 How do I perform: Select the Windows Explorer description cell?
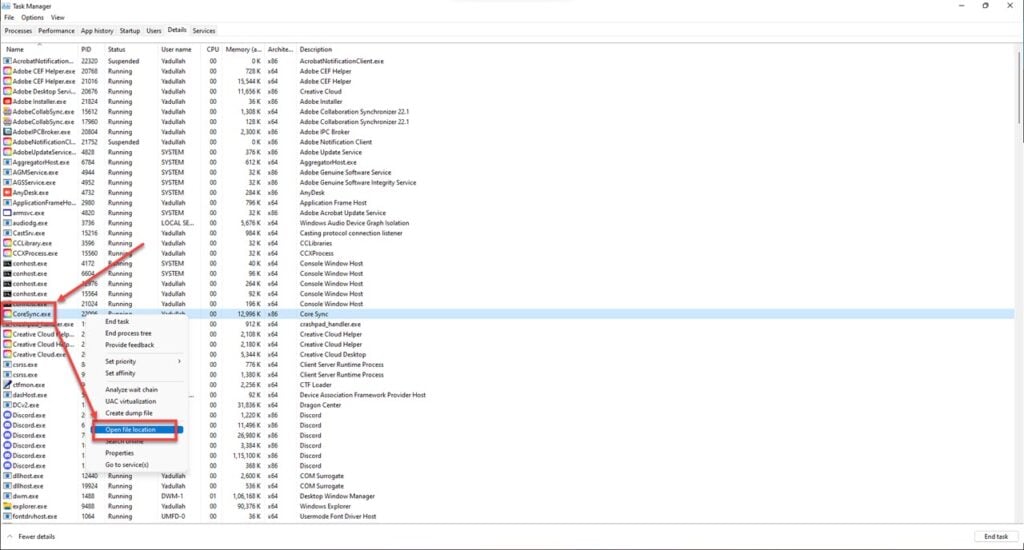pos(325,506)
